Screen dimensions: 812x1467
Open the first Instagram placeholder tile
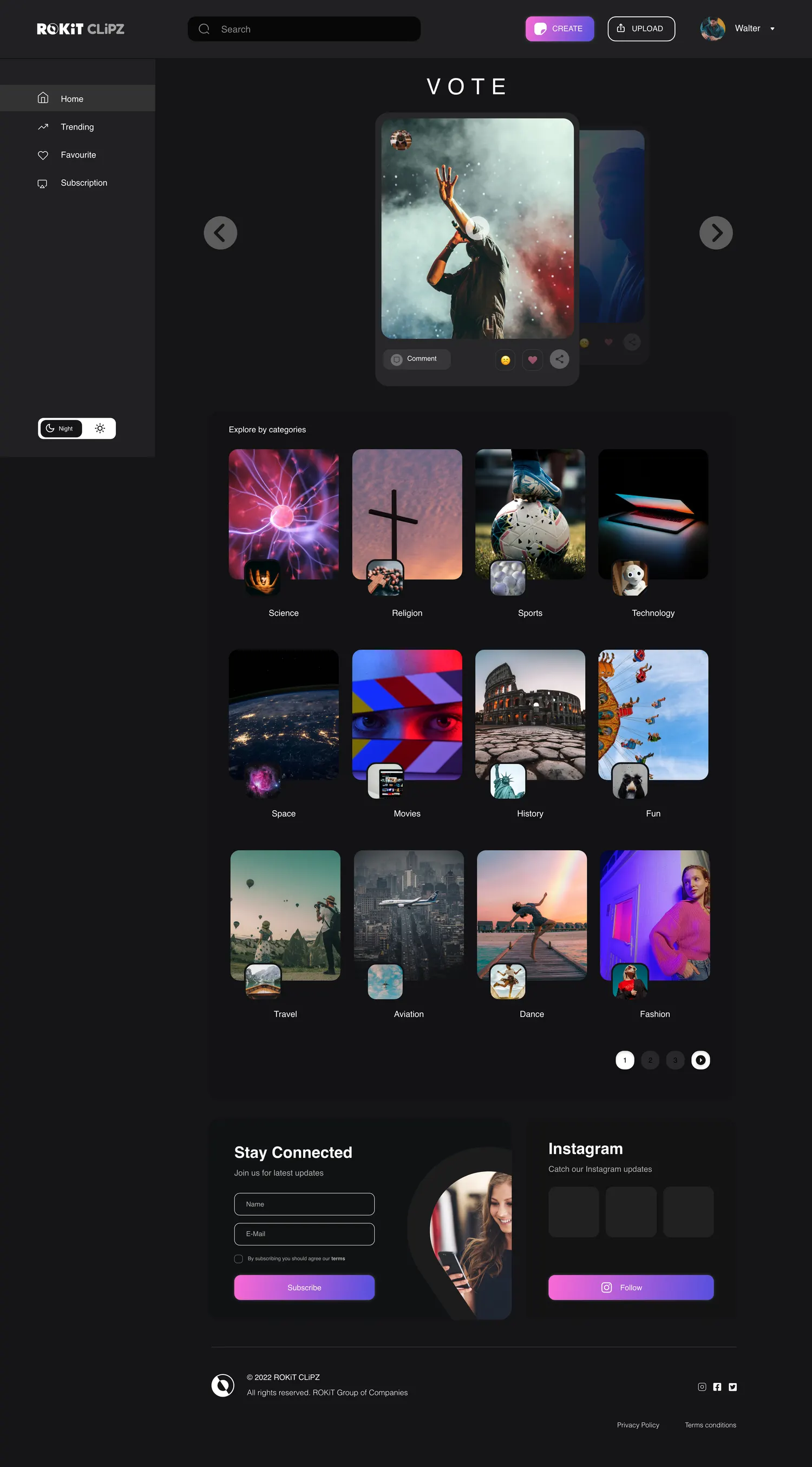coord(573,1212)
